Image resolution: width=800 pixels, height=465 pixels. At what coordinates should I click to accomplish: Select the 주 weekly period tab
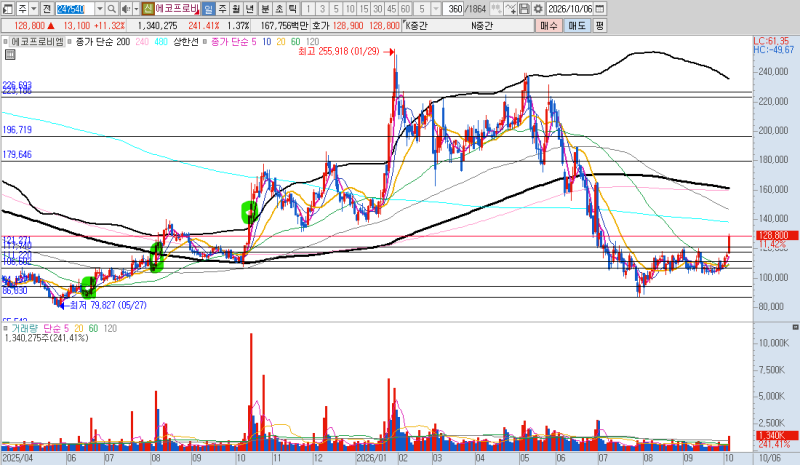point(222,9)
